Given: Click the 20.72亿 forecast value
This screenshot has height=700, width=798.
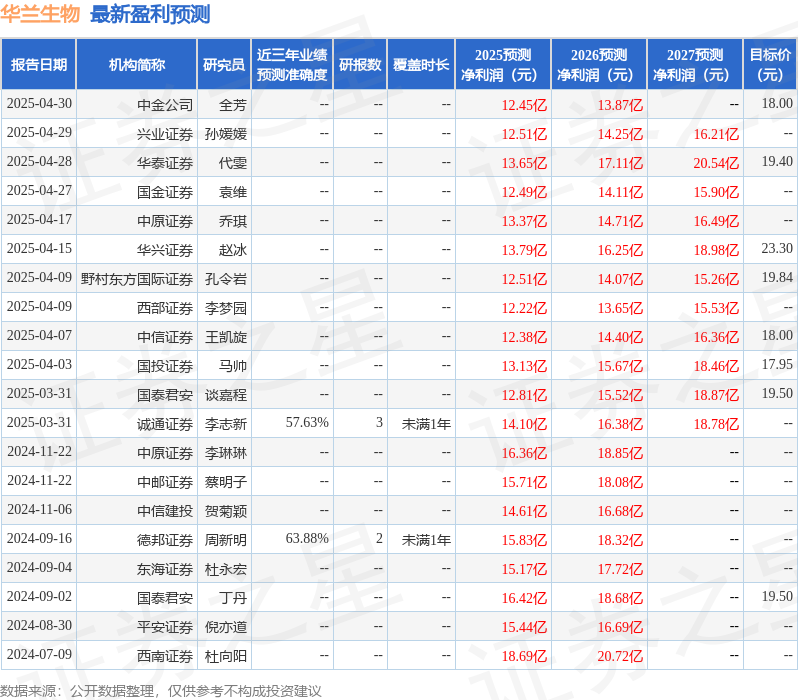Looking at the screenshot, I should [x=620, y=656].
